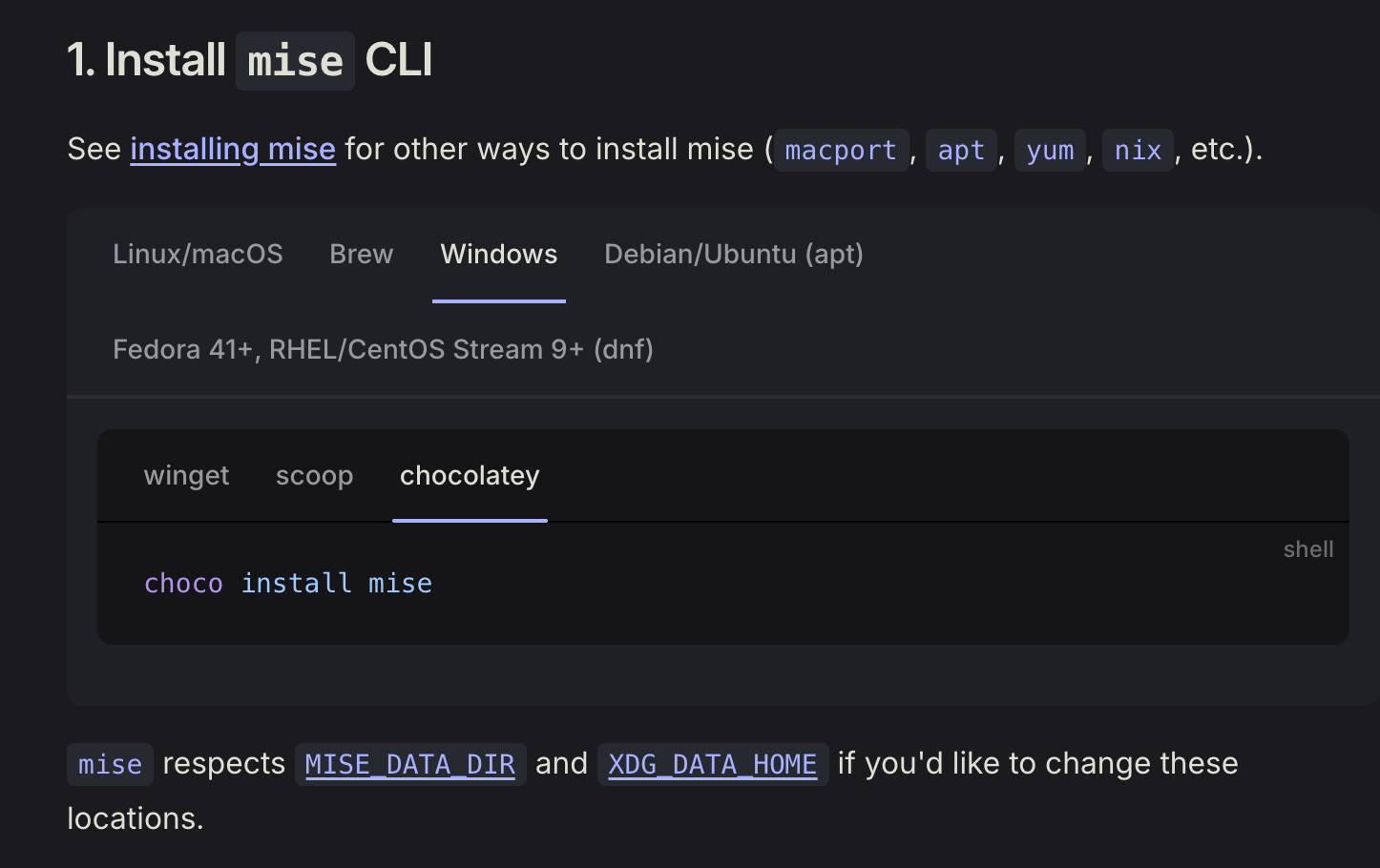This screenshot has width=1380, height=868.
Task: Follow the MISE_DATA_DIR link
Action: coord(409,763)
